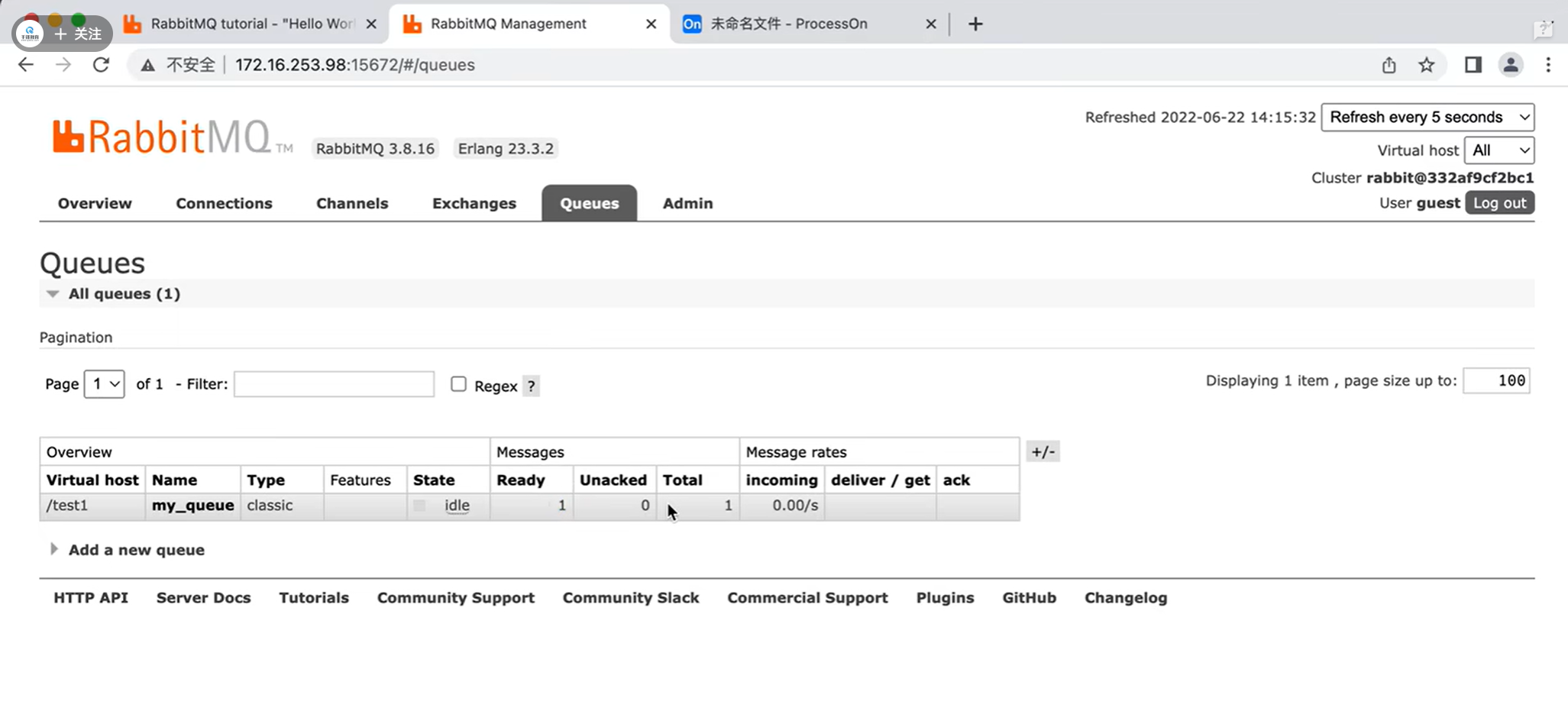Click the browser forward arrow

pyautogui.click(x=63, y=65)
